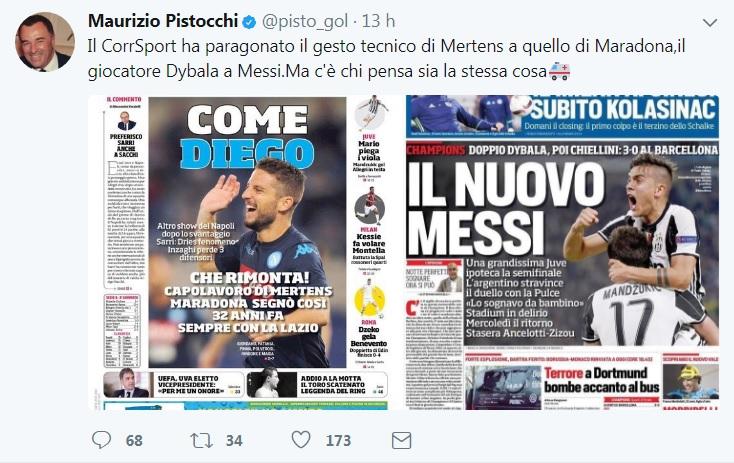Click the Terrore a Dortmund headline in image
Viewport: 734px width, 463px height.
602,380
